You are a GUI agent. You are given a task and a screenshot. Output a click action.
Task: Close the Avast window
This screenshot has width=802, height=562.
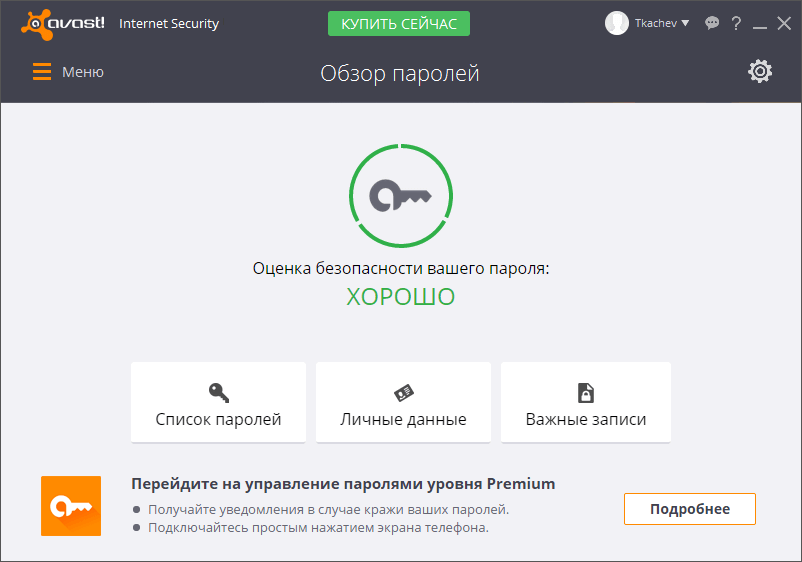784,23
